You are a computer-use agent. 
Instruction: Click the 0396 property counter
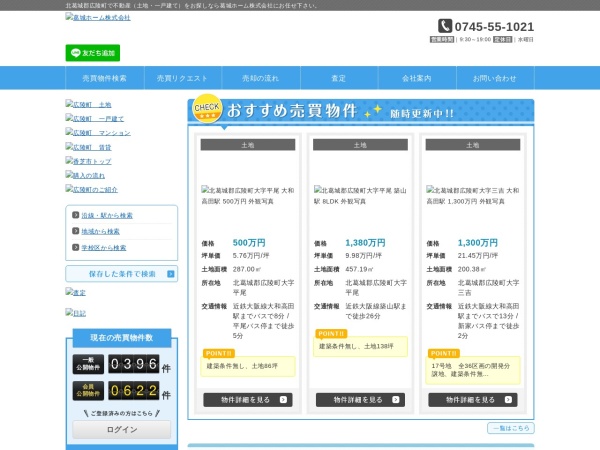[134, 364]
